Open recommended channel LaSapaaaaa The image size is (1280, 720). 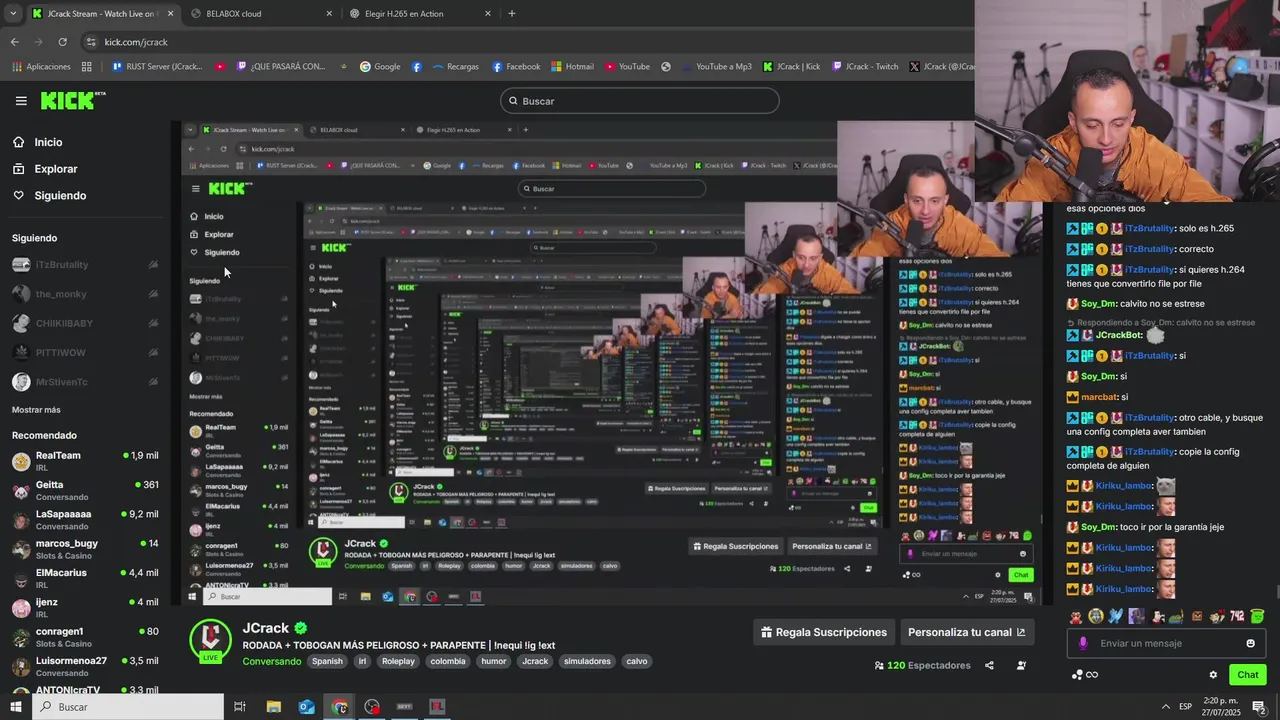[x=85, y=520]
